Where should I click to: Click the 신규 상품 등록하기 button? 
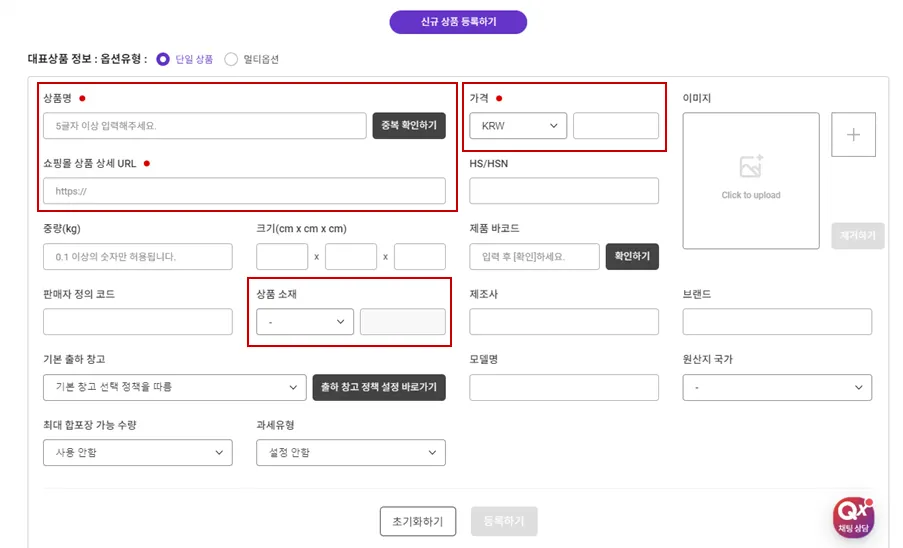coord(458,22)
